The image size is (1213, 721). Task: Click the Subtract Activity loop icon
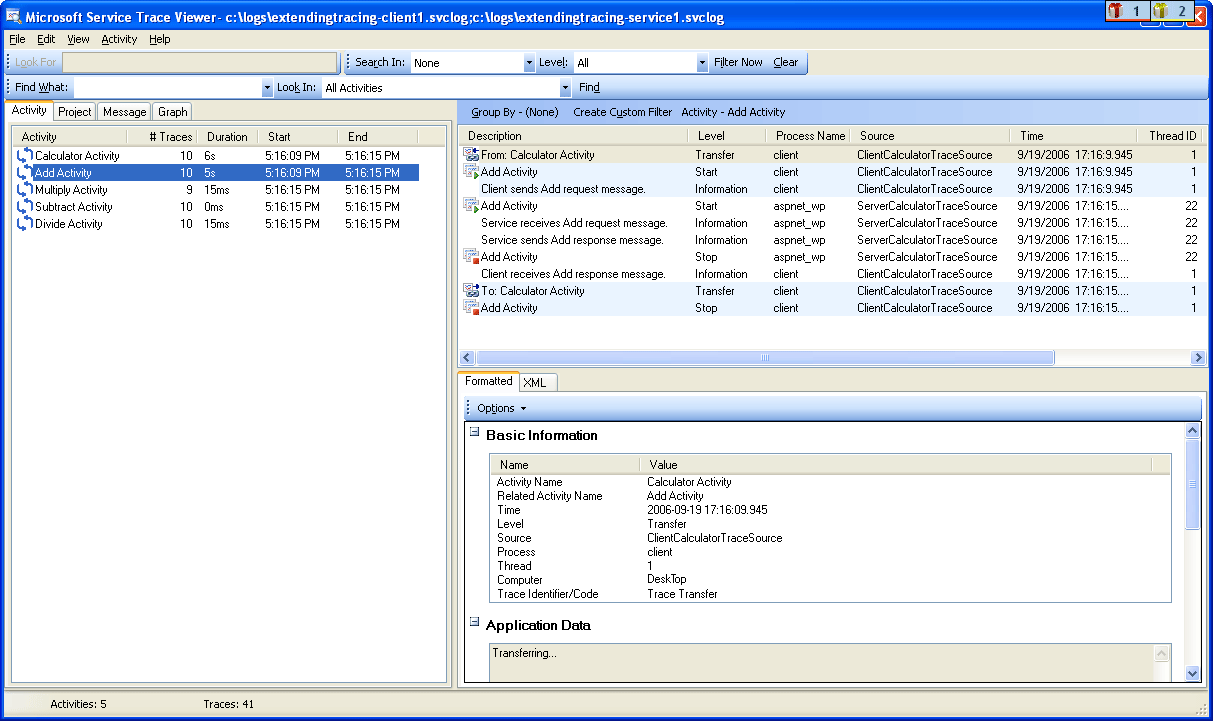click(x=24, y=206)
